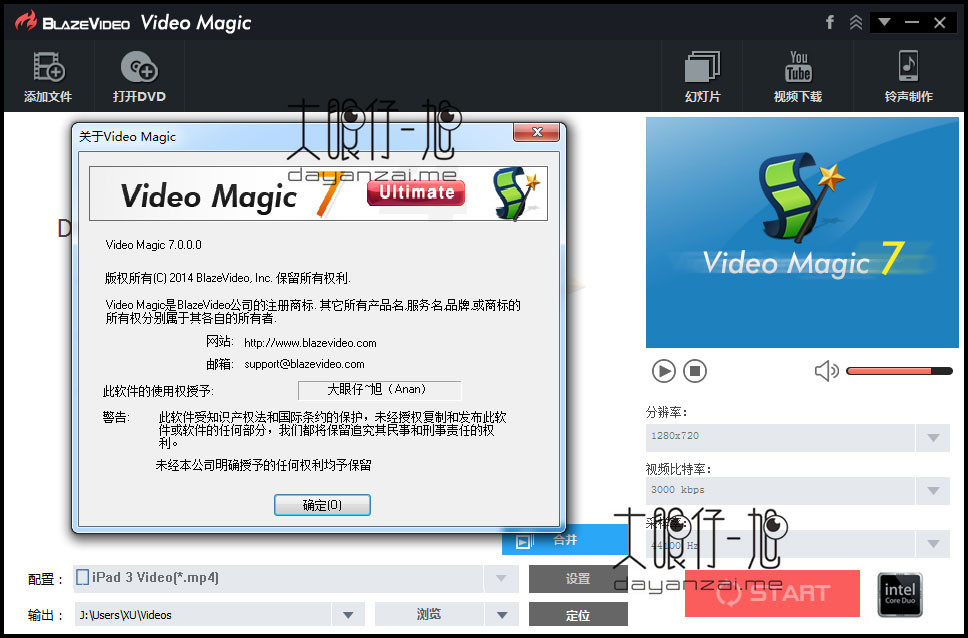Mute the volume speaker icon
The width and height of the screenshot is (968, 638).
tap(827, 371)
